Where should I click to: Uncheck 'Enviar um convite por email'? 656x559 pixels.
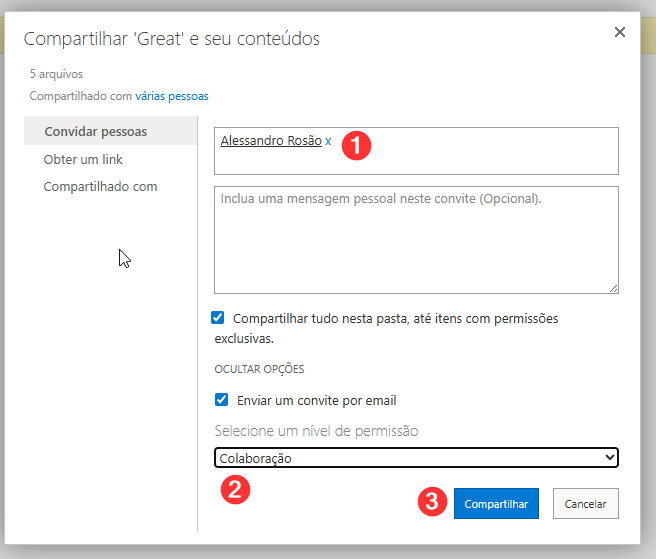[222, 400]
